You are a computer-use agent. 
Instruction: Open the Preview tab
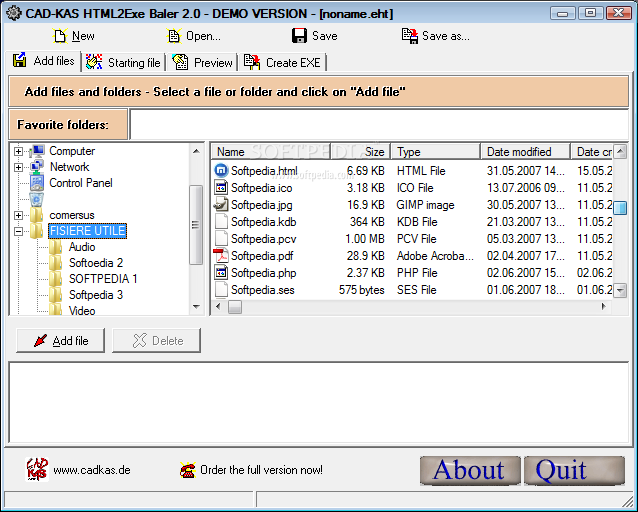coord(202,62)
